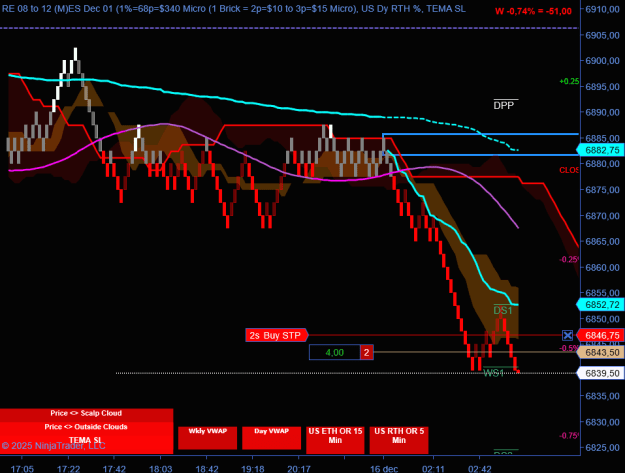Click the W -0,74% = -51,00 readout
Image resolution: width=625 pixels, height=473 pixels.
[533, 12]
